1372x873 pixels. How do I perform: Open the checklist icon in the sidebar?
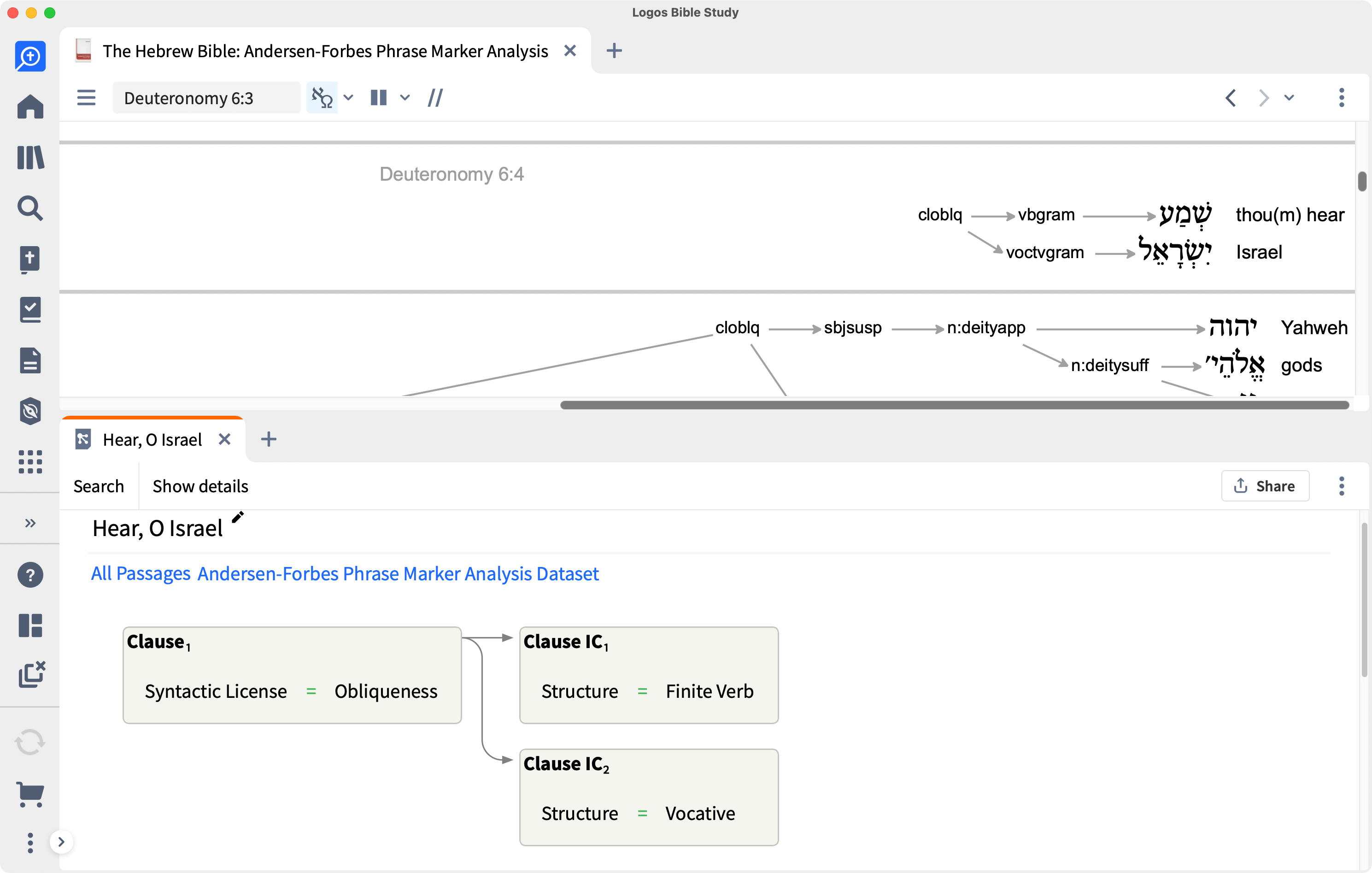[30, 310]
